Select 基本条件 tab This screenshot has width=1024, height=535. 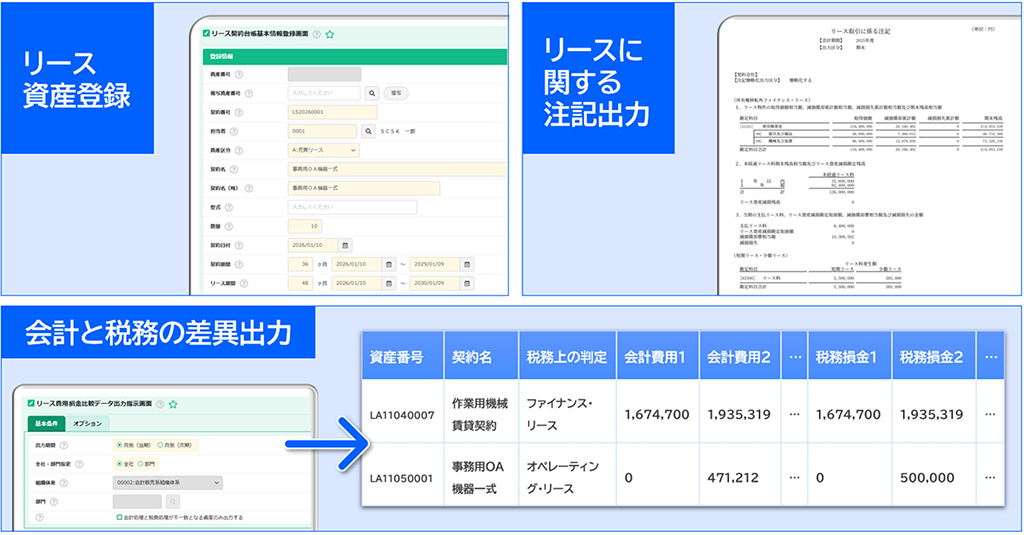click(x=46, y=424)
